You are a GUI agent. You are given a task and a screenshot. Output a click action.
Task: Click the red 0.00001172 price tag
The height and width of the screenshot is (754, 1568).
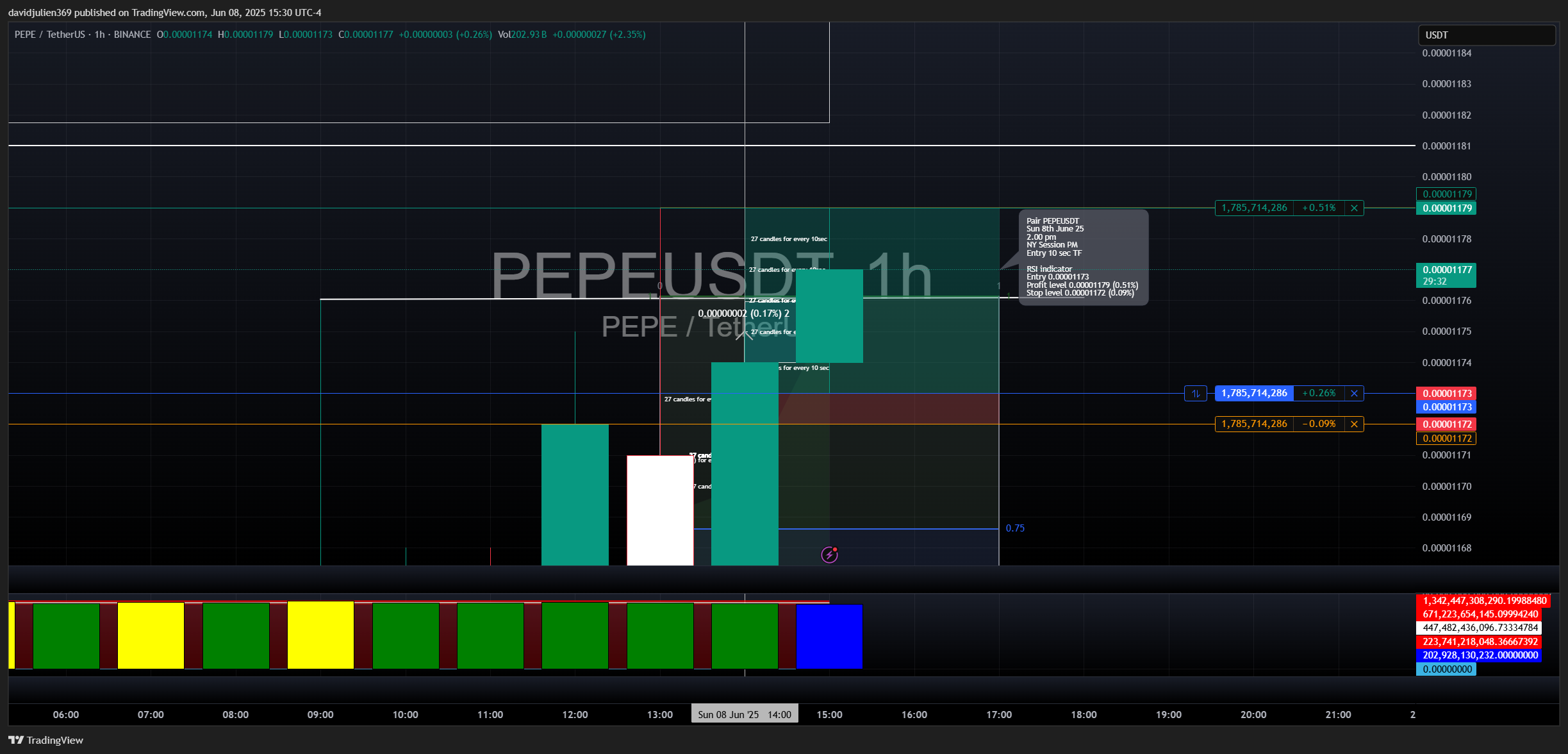coord(1446,424)
